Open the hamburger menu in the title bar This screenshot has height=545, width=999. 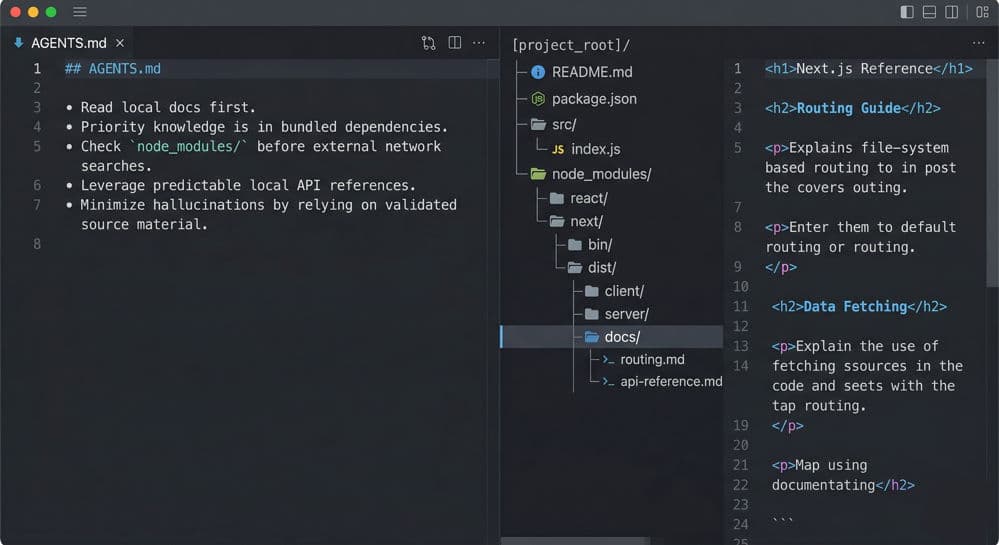pyautogui.click(x=80, y=12)
